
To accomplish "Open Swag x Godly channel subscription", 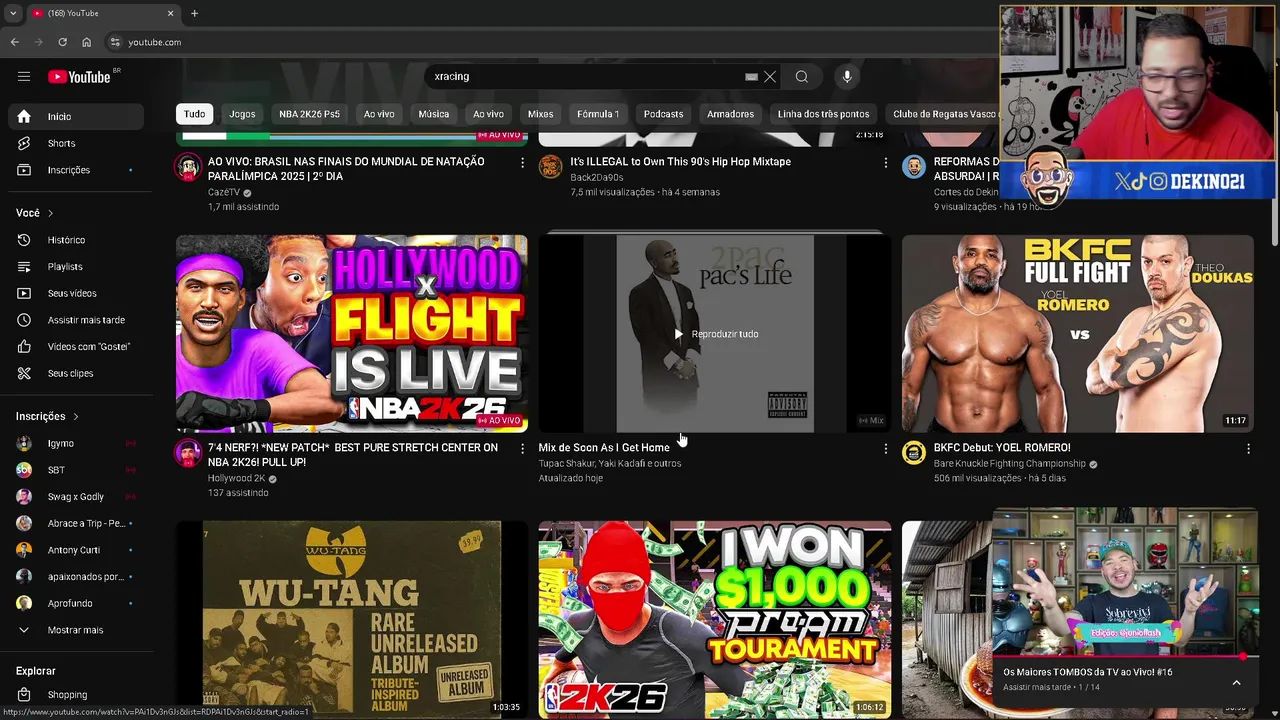I will coord(76,497).
